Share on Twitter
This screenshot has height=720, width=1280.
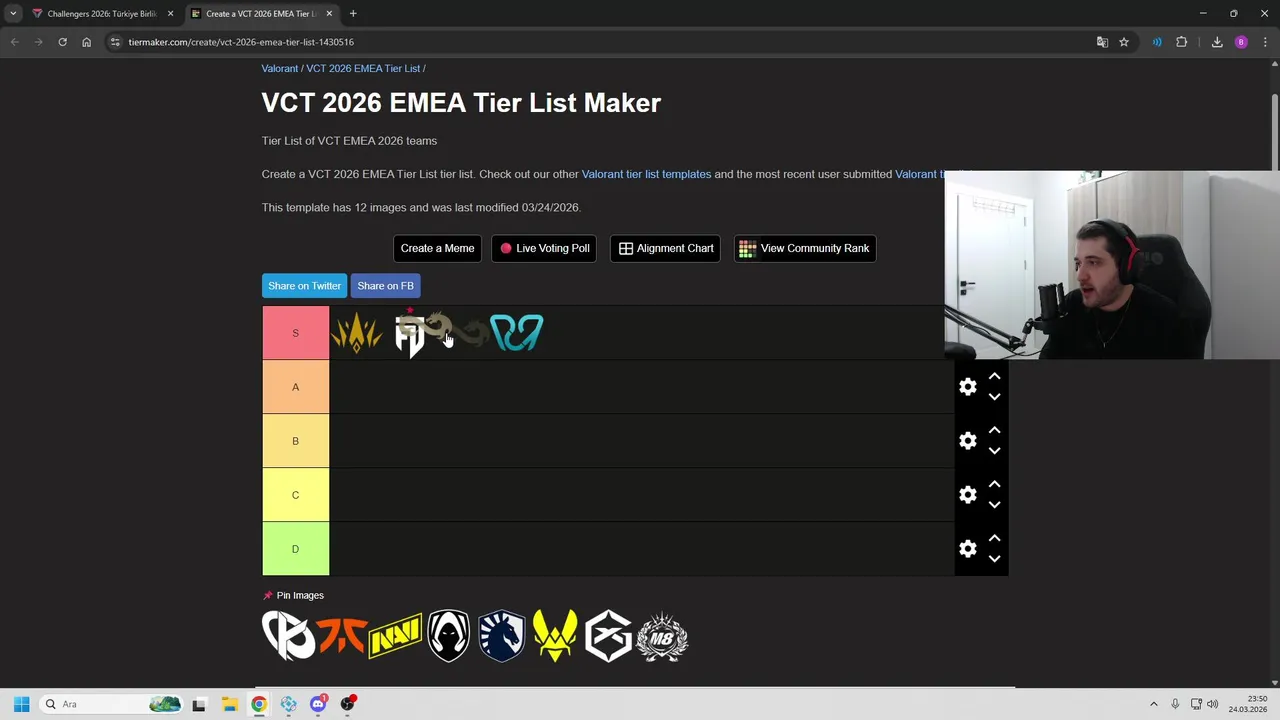pyautogui.click(x=304, y=286)
